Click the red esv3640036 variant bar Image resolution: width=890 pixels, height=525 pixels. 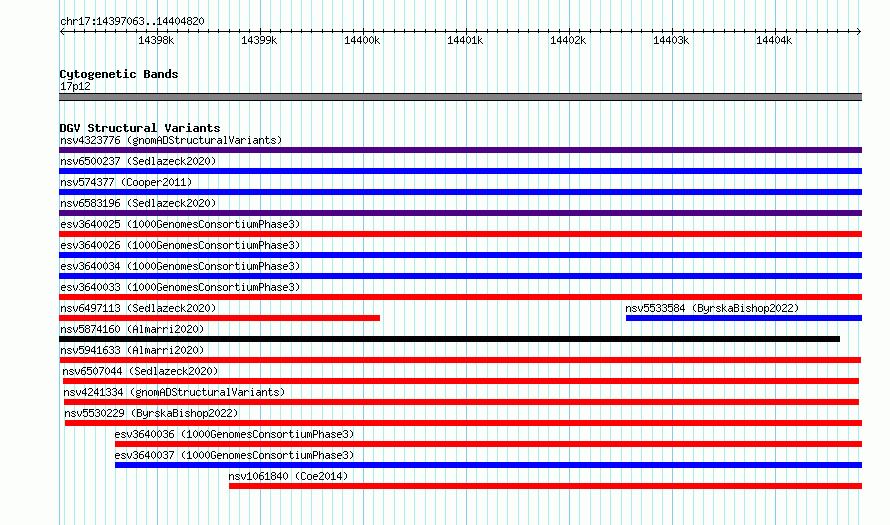pyautogui.click(x=488, y=444)
